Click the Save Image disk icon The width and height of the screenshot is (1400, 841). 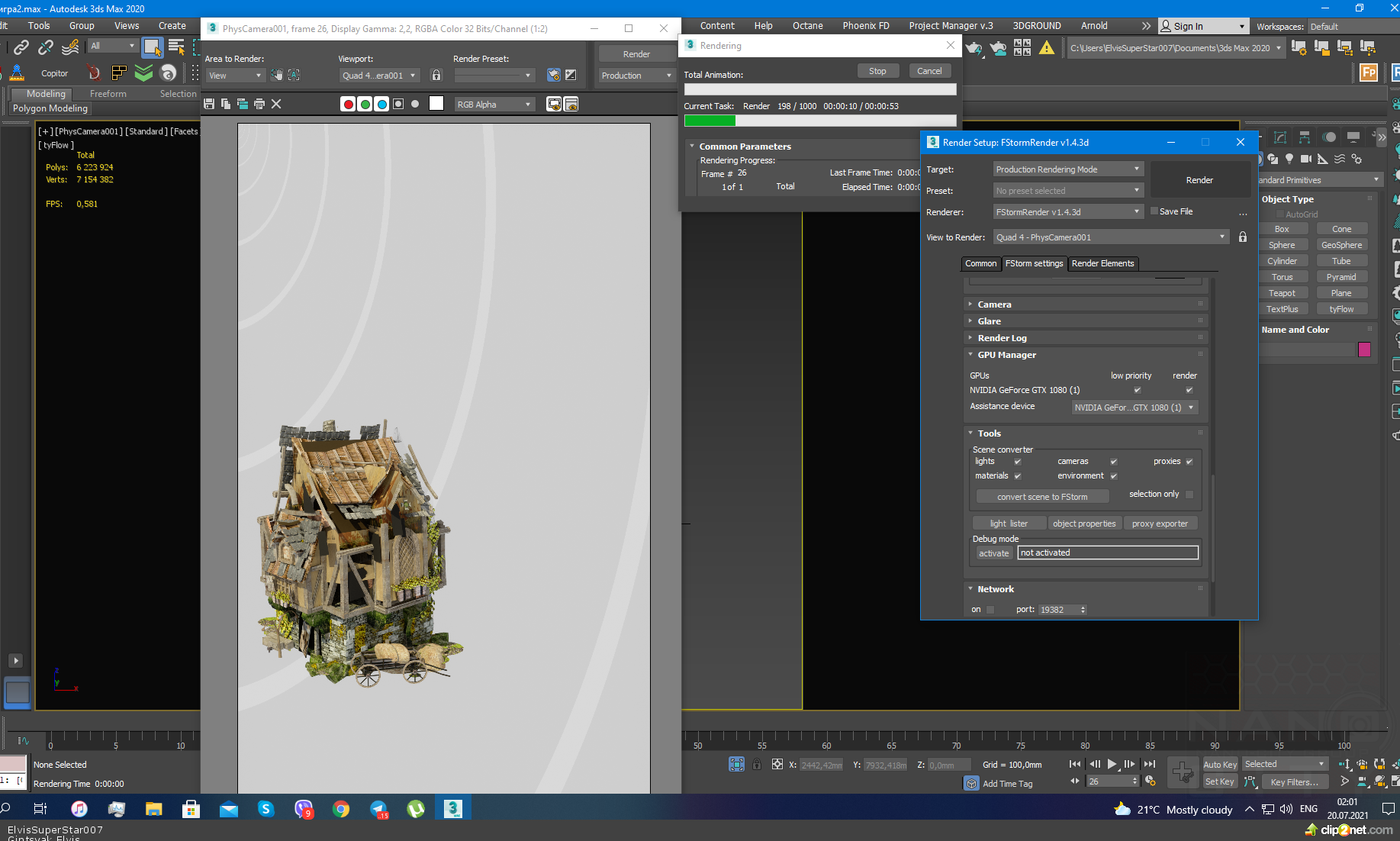coord(209,104)
